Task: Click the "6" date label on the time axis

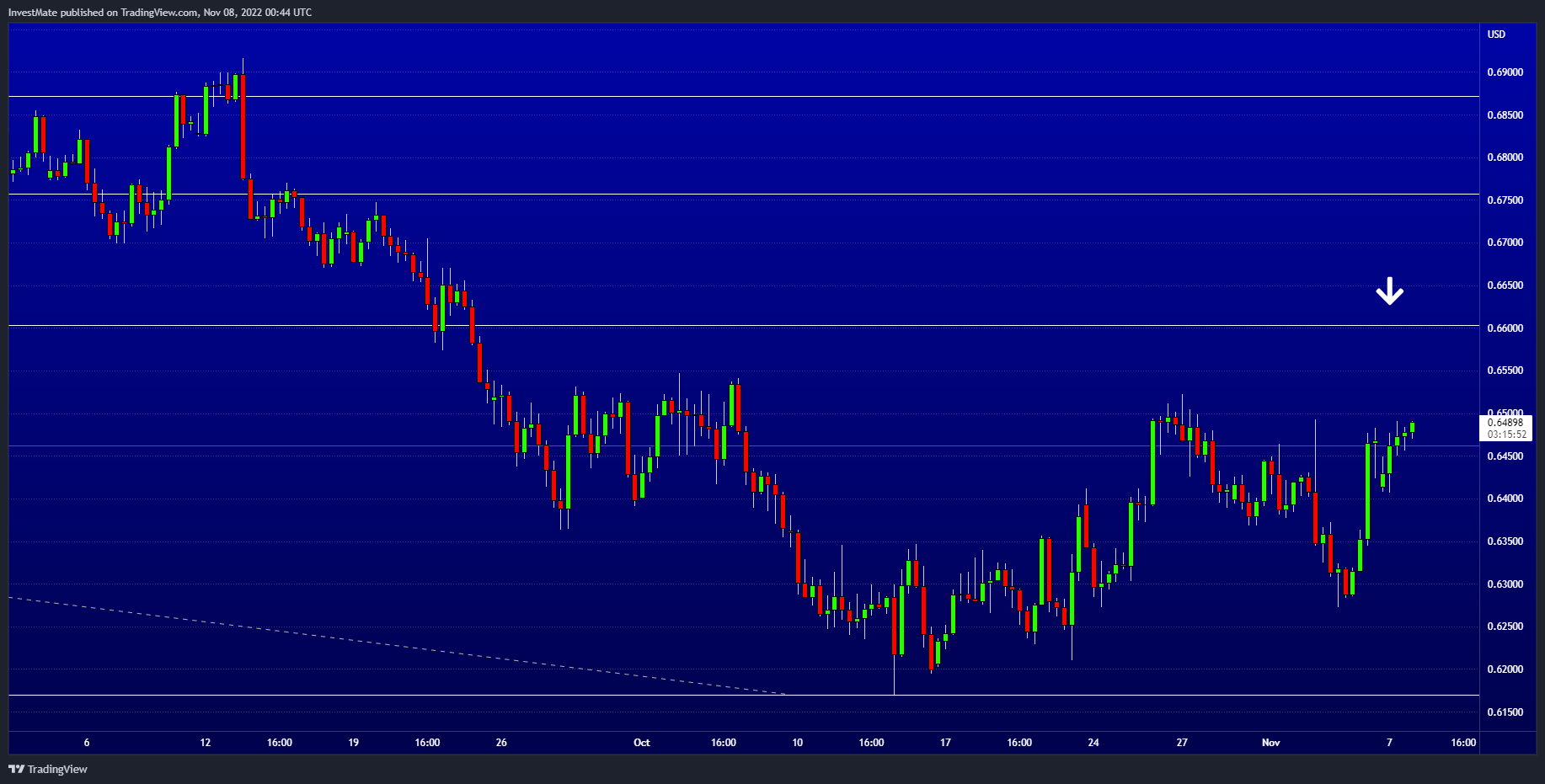Action: pyautogui.click(x=87, y=743)
